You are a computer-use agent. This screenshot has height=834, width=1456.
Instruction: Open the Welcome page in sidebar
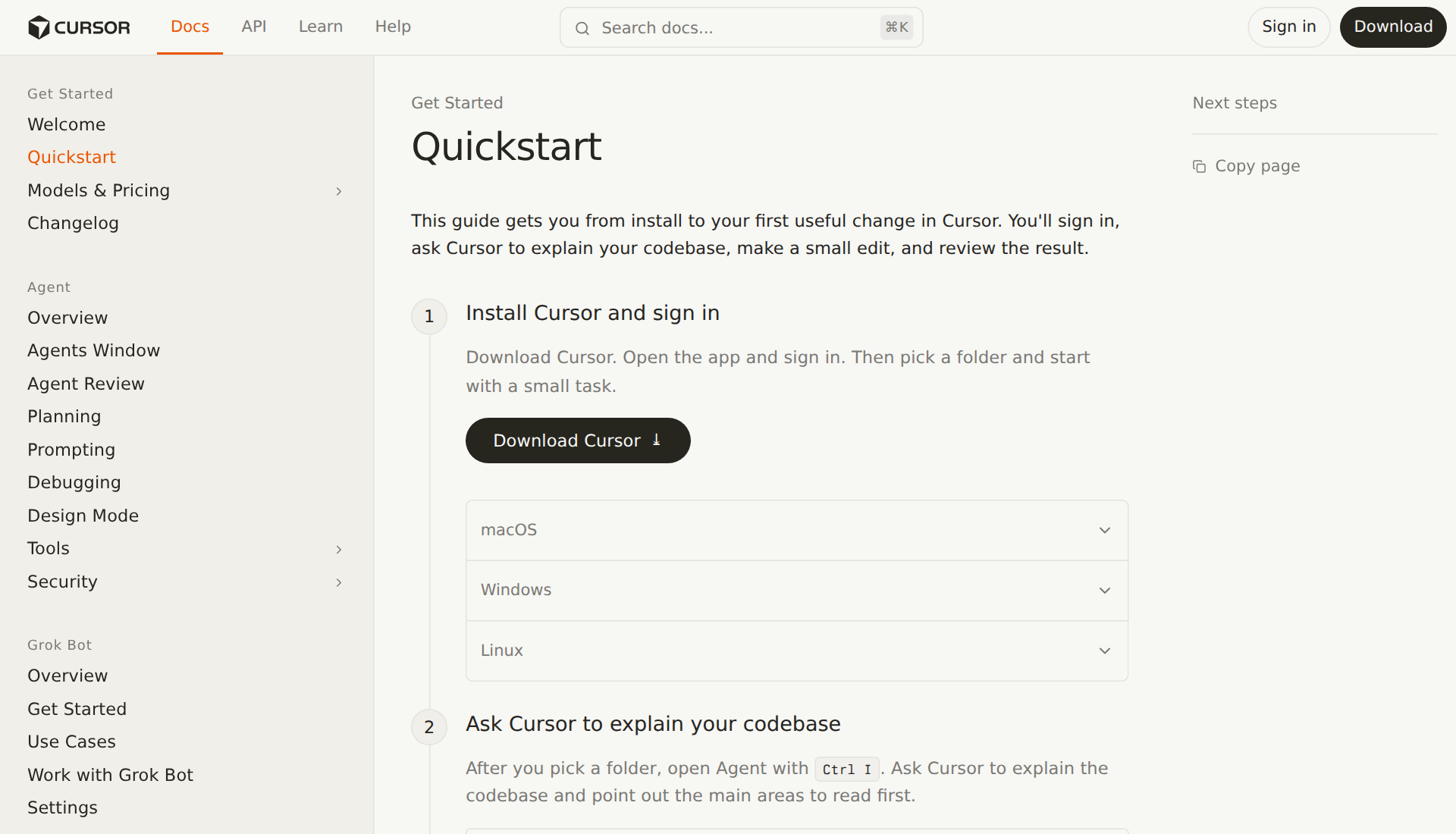[x=67, y=124]
